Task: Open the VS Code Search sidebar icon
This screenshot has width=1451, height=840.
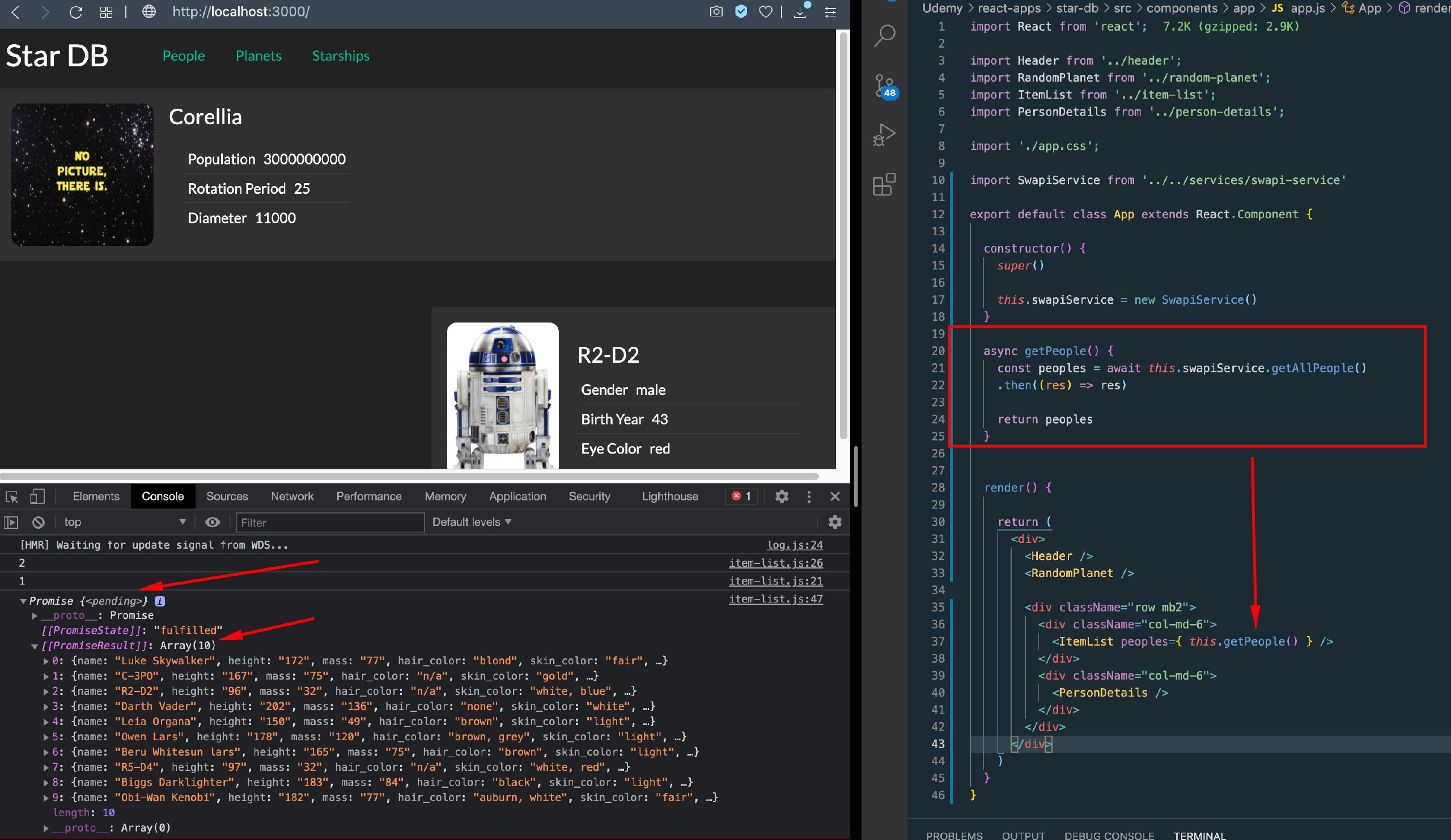Action: click(884, 36)
